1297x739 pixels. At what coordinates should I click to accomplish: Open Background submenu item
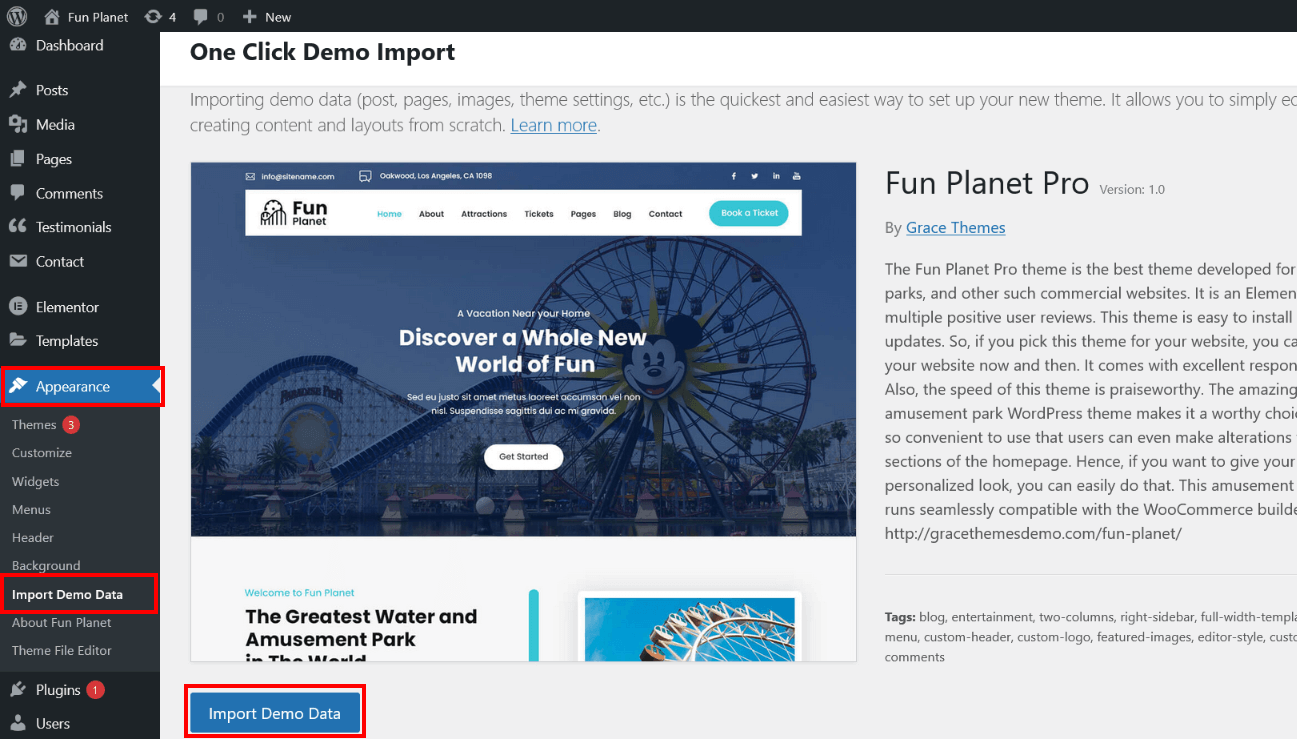(x=46, y=565)
